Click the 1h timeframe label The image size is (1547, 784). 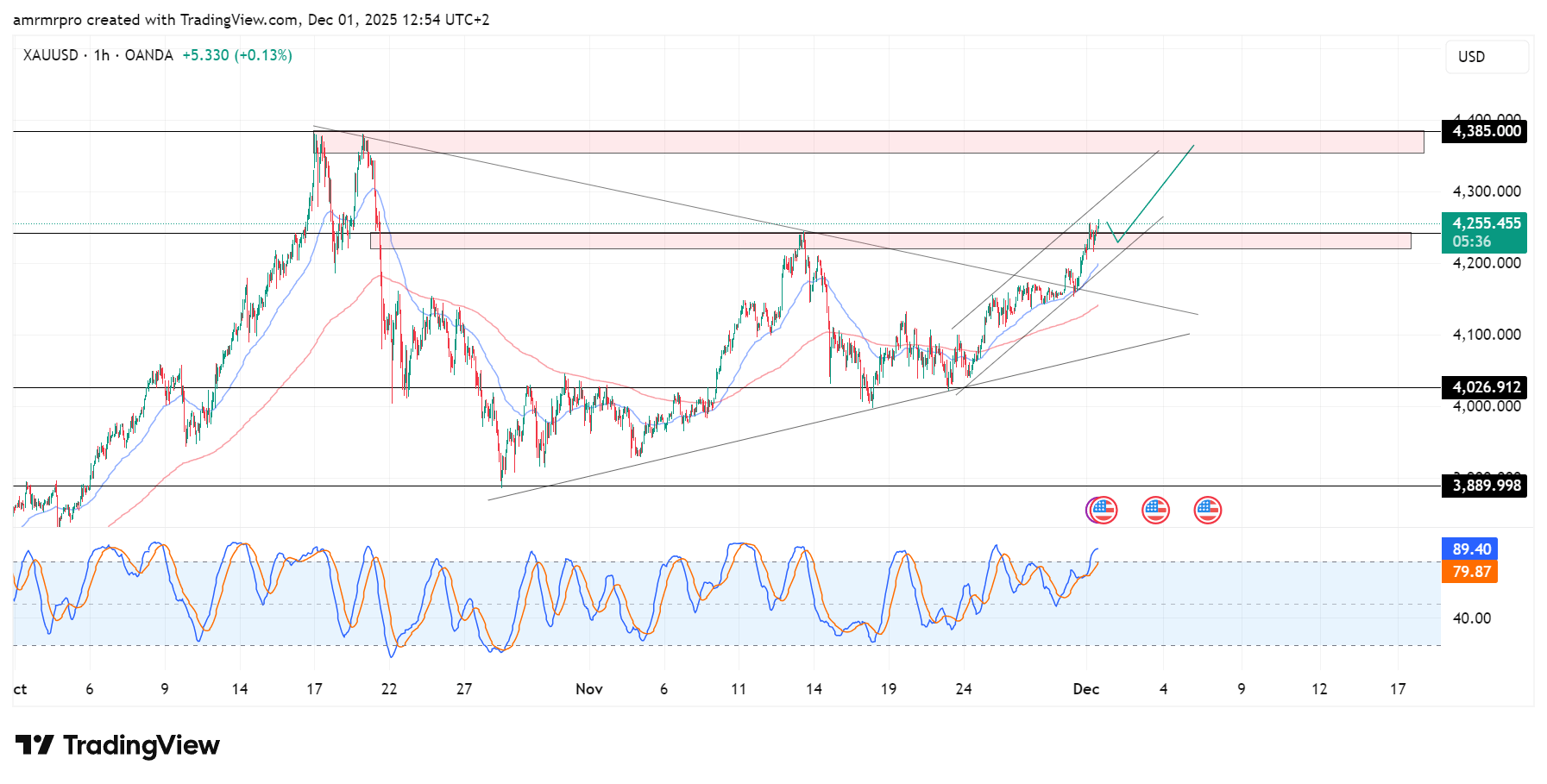pos(102,55)
